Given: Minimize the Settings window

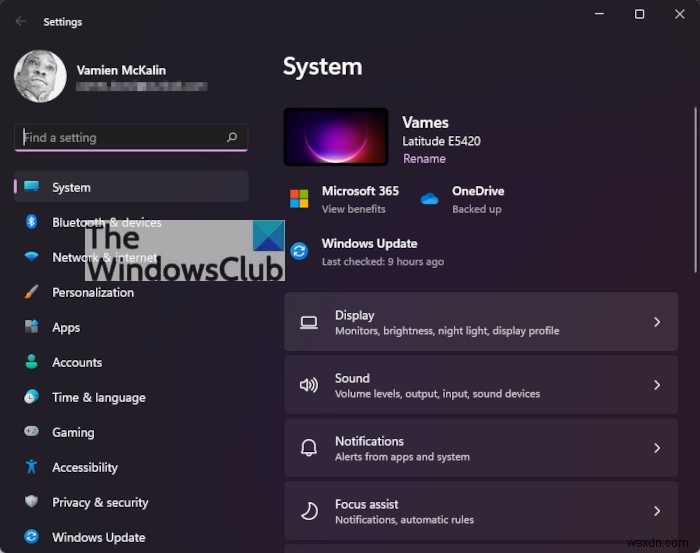Looking at the screenshot, I should (599, 14).
